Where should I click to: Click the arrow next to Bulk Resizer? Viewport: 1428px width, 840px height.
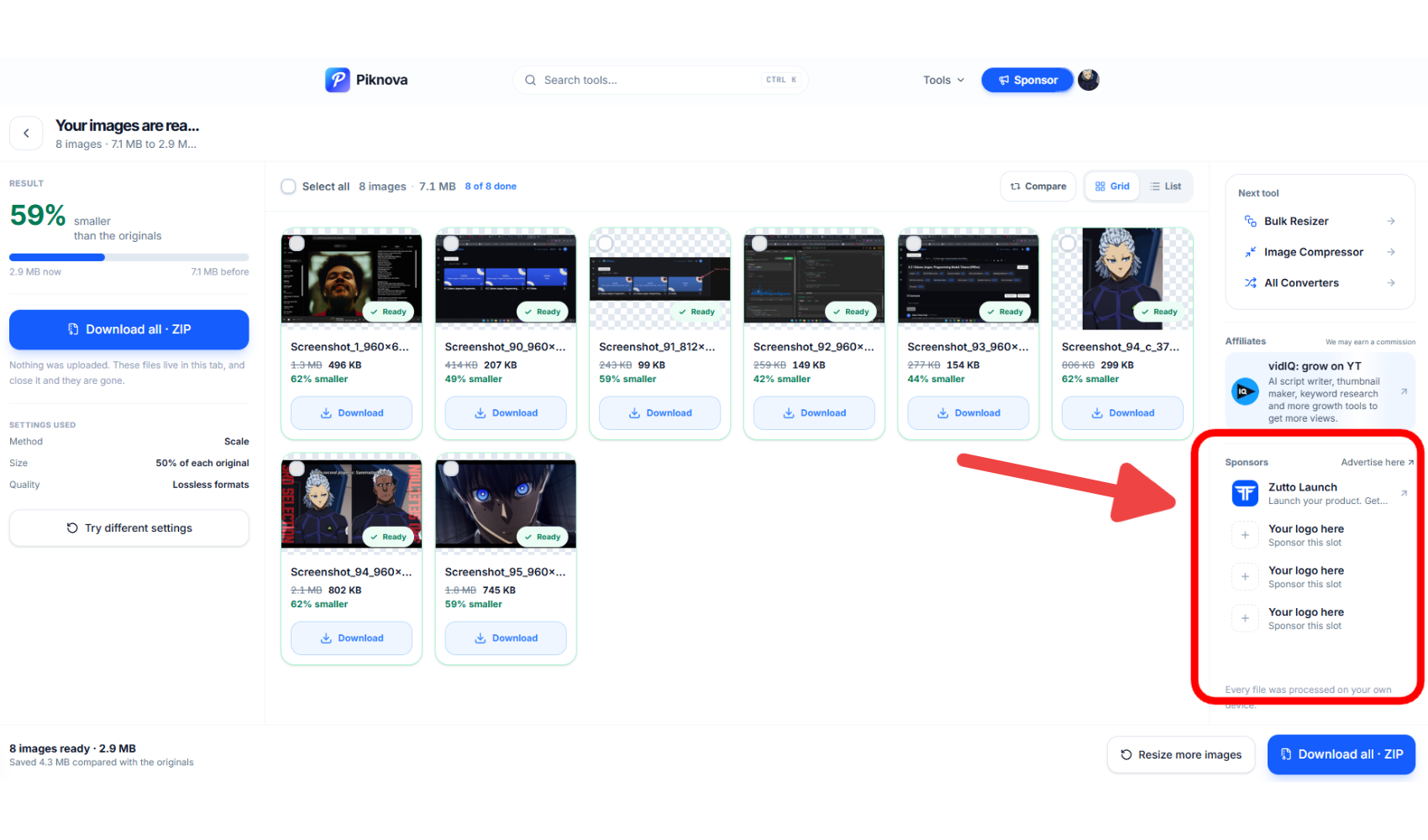pos(1391,221)
